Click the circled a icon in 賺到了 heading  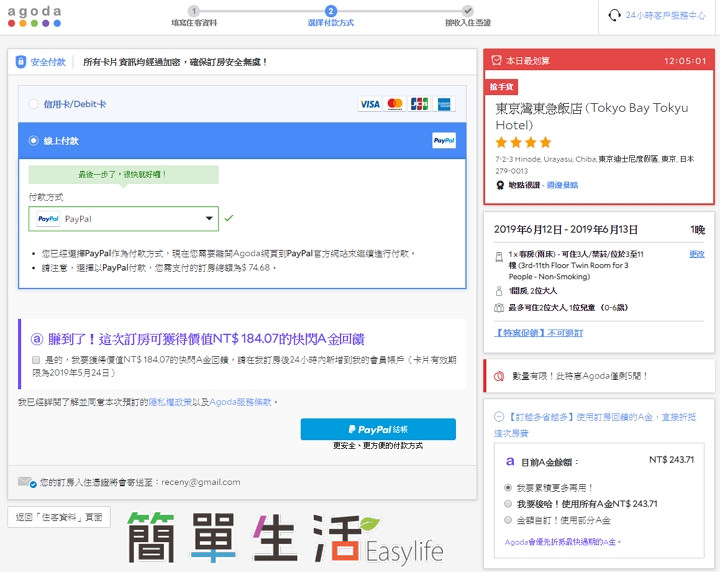37,339
